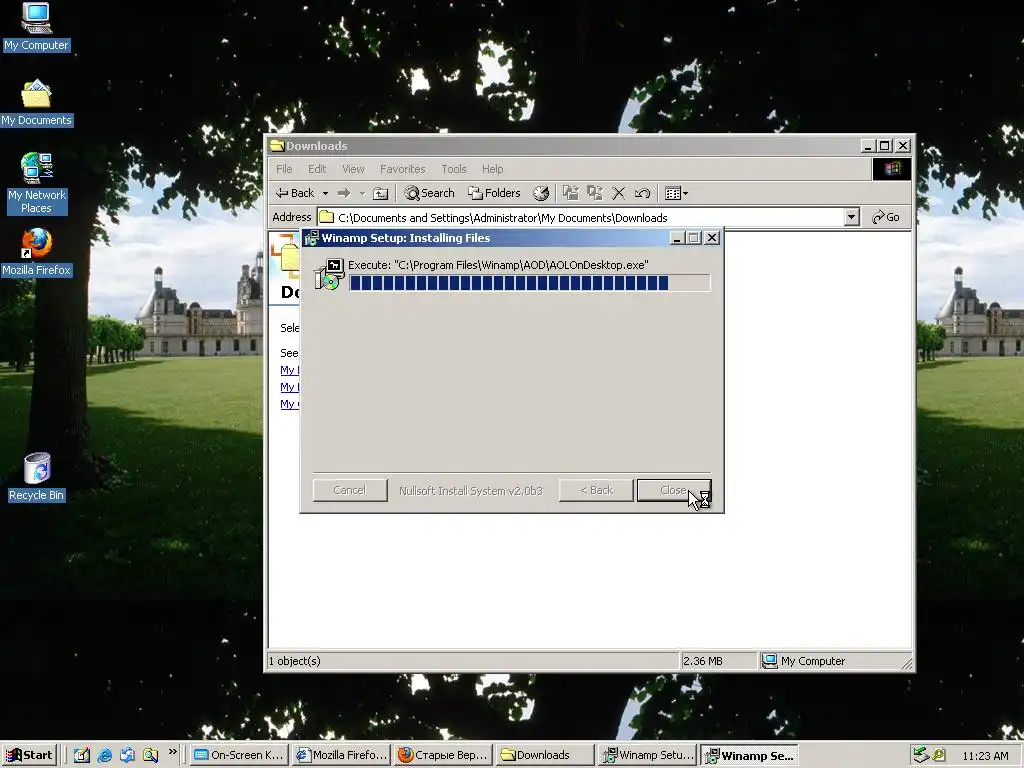Screen dimensions: 1024x768
Task: Click the Up folder icon in toolbar
Action: (x=380, y=193)
